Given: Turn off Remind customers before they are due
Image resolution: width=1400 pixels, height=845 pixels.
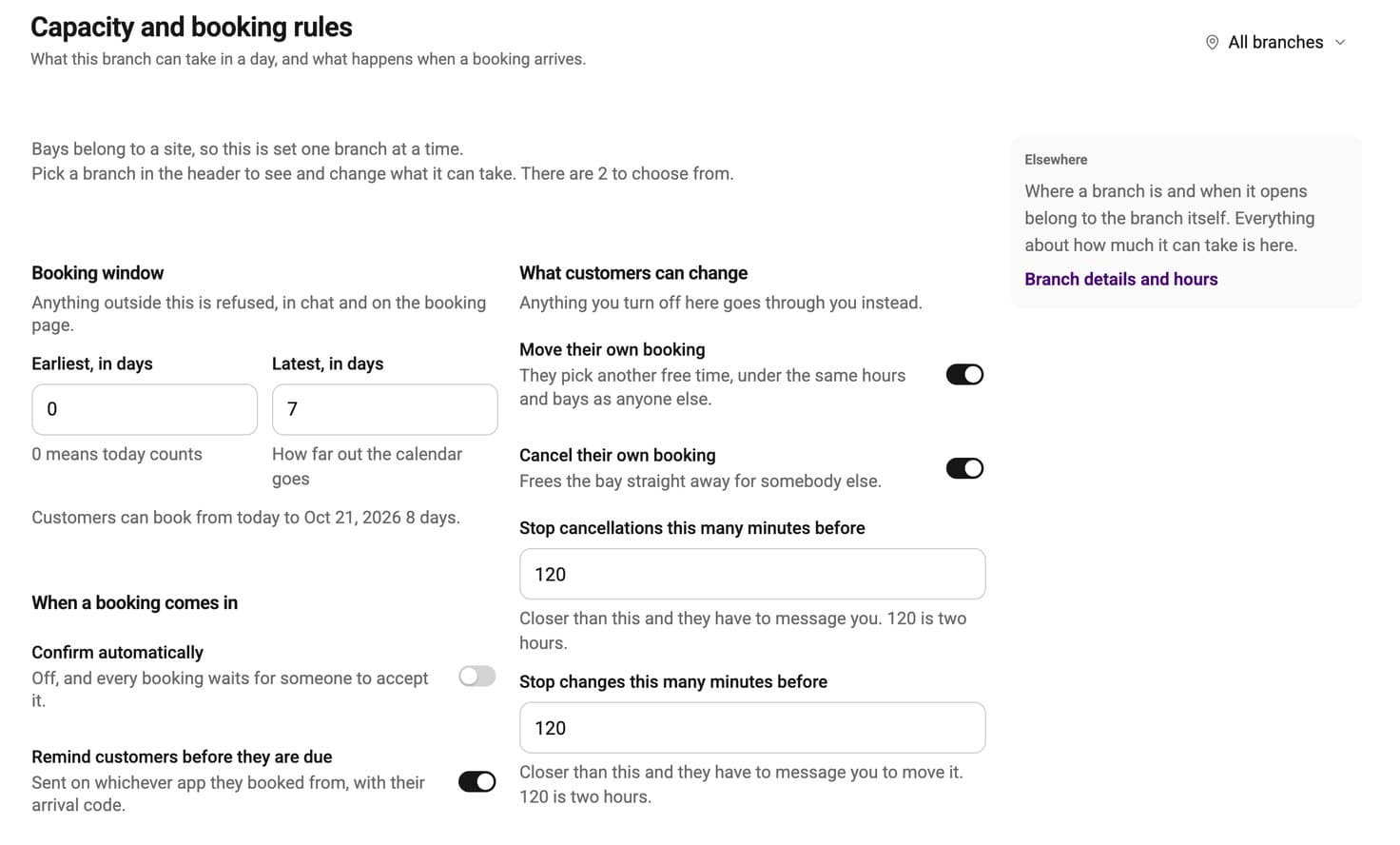Looking at the screenshot, I should click(x=477, y=782).
